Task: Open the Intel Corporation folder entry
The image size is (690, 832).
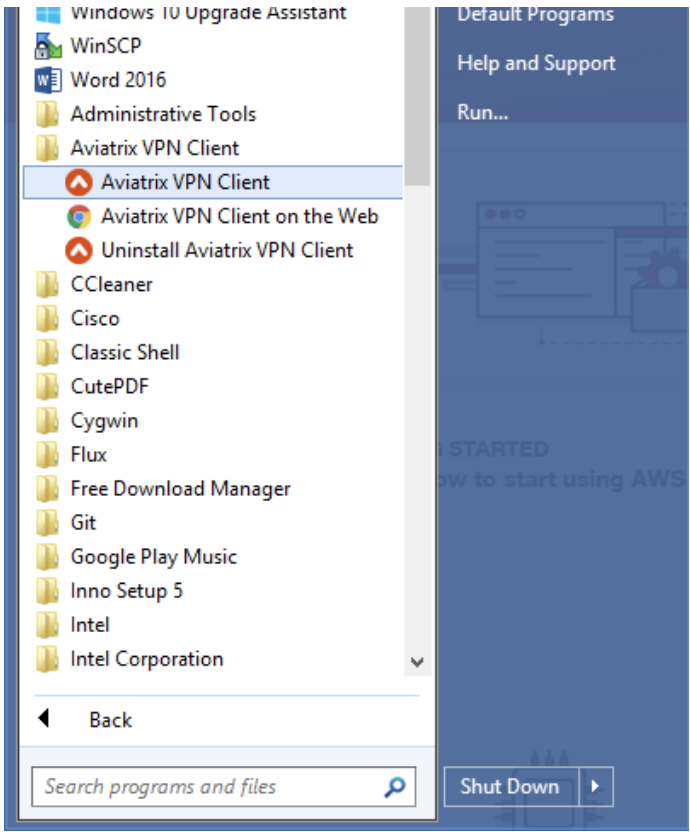Action: (147, 659)
